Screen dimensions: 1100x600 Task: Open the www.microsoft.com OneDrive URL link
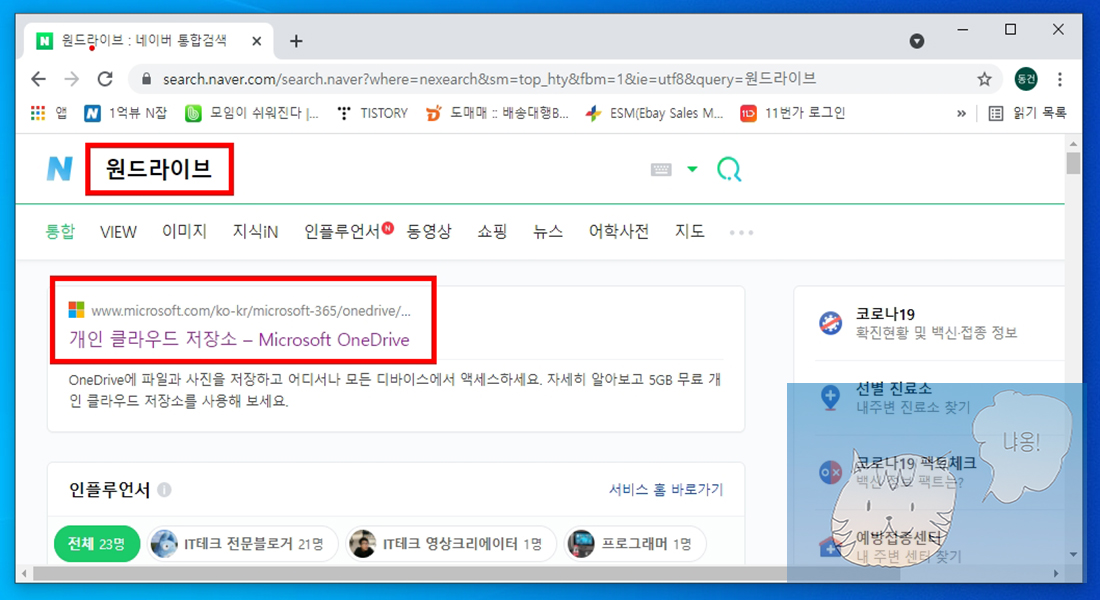(x=251, y=310)
